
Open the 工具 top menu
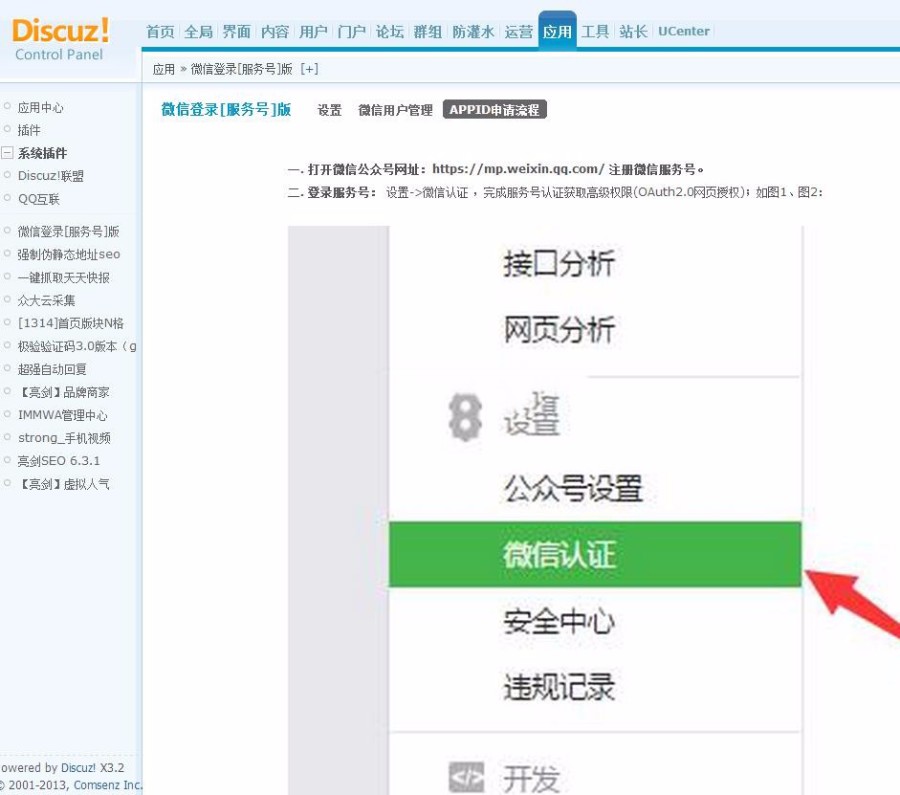(x=595, y=32)
